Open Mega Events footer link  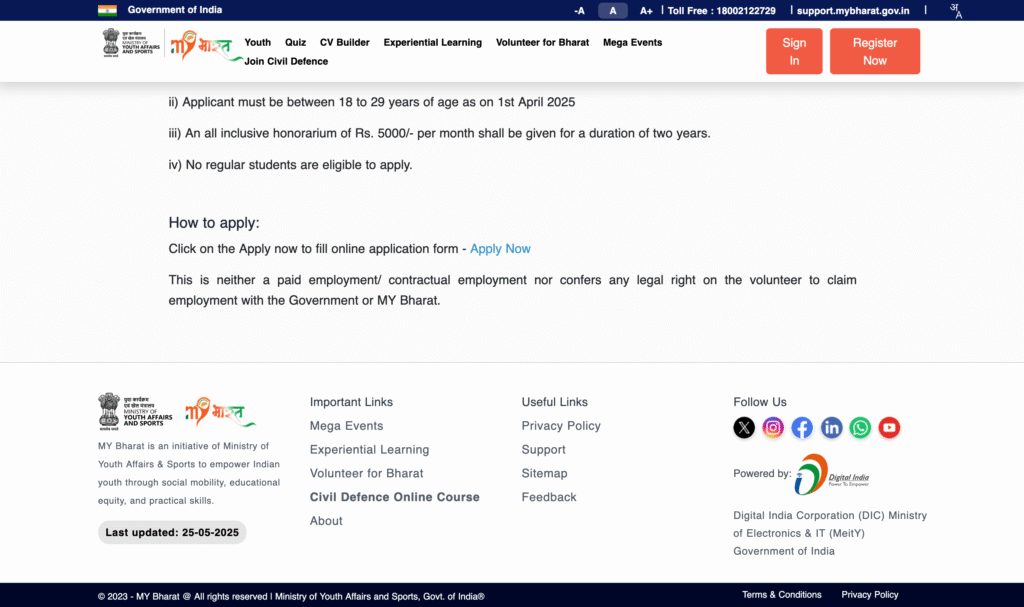pos(346,426)
